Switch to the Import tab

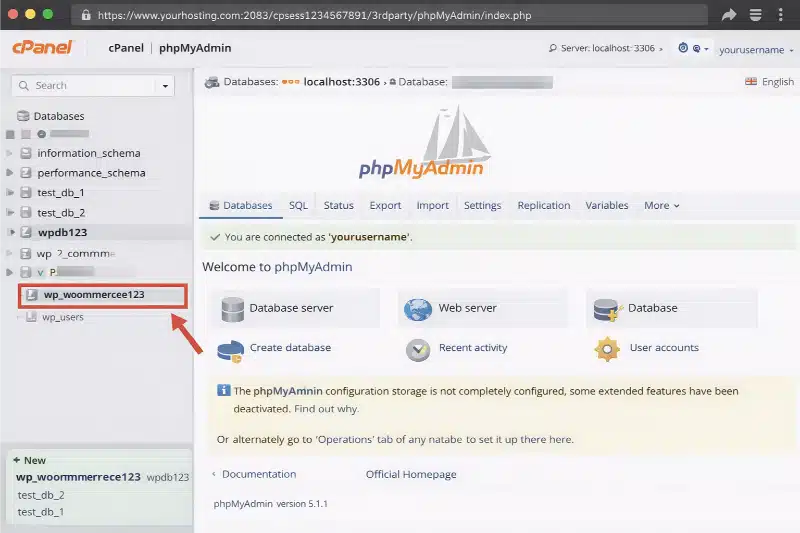[x=433, y=206]
